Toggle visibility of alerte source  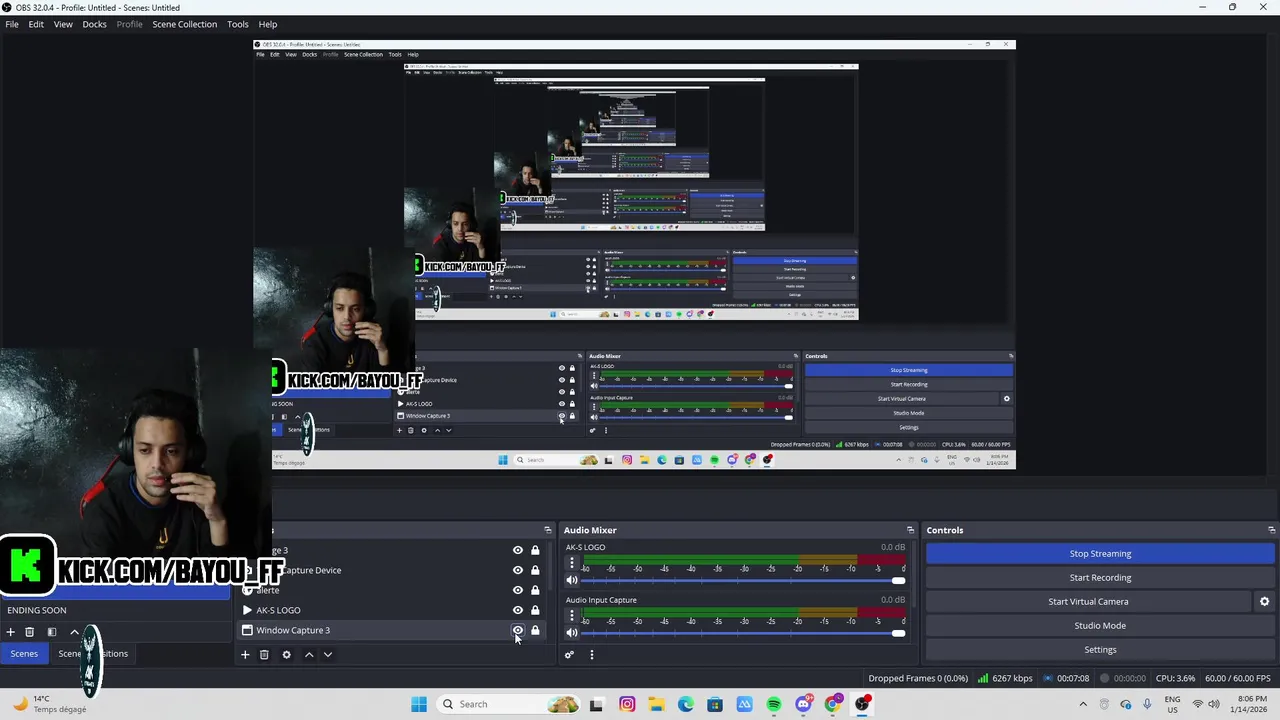518,590
